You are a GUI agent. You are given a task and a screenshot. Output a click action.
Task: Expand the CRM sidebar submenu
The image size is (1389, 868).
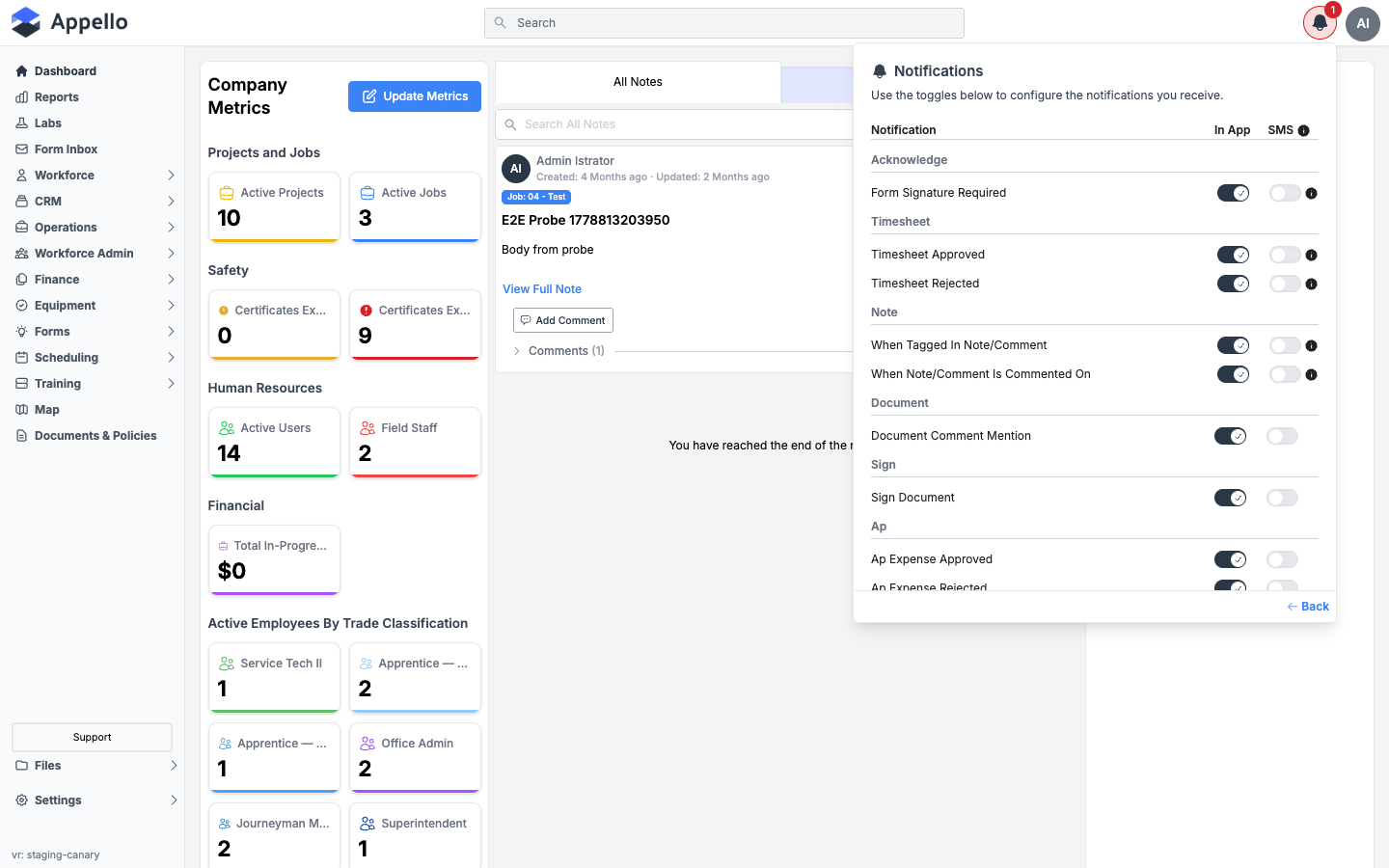click(171, 202)
